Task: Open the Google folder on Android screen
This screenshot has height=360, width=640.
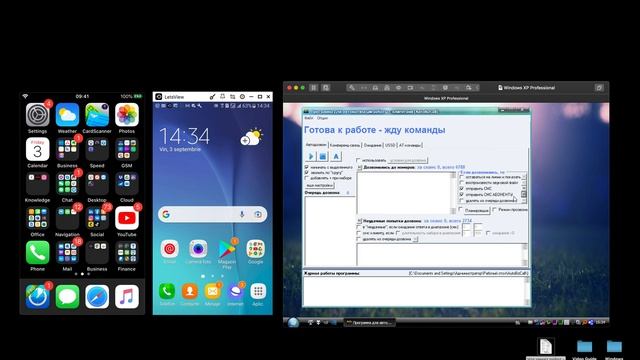Action: click(256, 249)
